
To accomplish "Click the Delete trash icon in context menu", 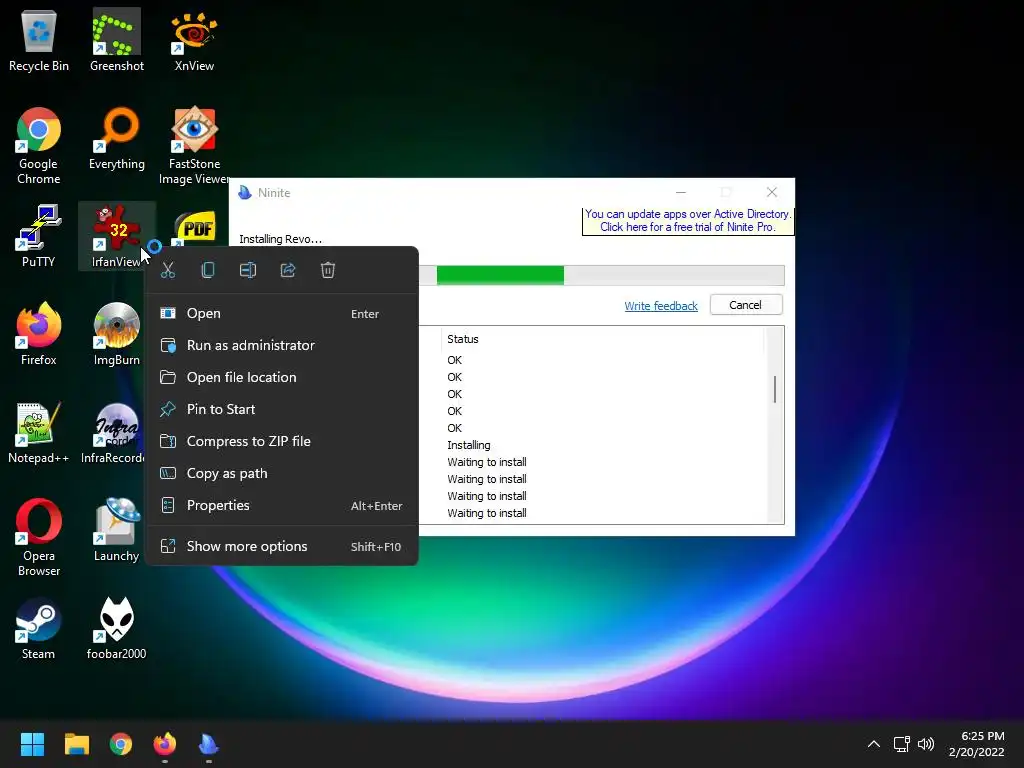I will coord(328,270).
